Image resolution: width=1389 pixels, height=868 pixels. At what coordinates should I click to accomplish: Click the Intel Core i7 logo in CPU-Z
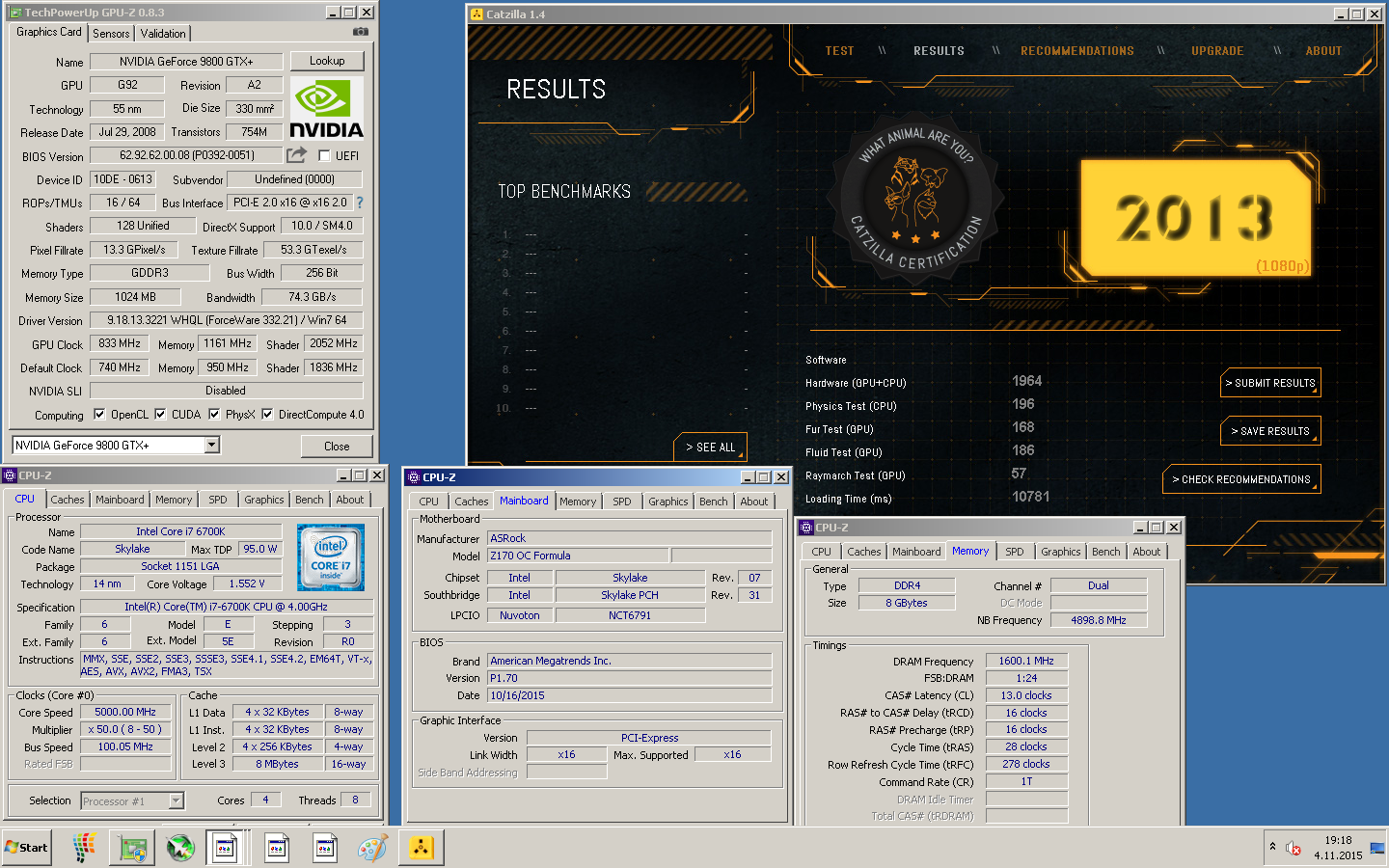coord(331,557)
